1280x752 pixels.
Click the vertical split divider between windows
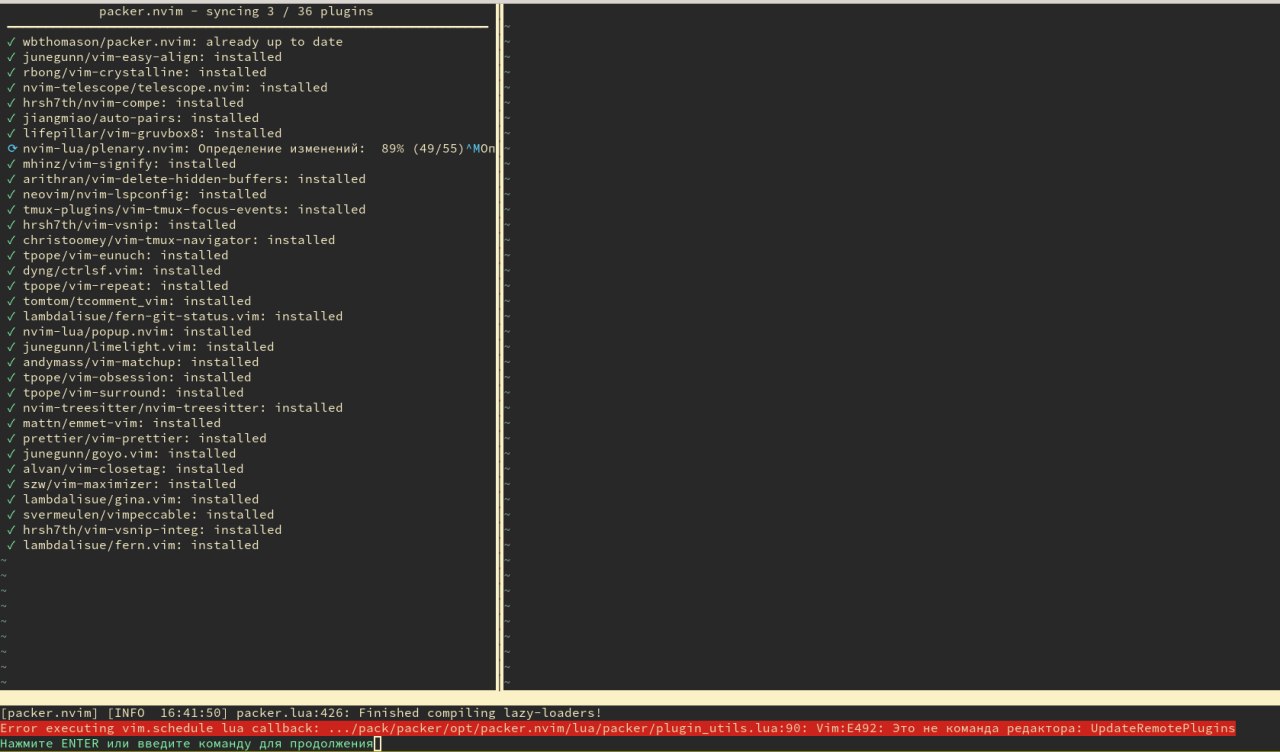500,347
